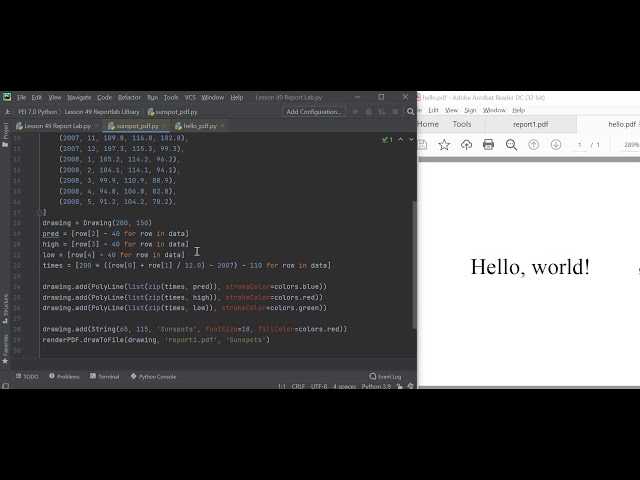Click the inspections checkmark indicator

click(387, 140)
